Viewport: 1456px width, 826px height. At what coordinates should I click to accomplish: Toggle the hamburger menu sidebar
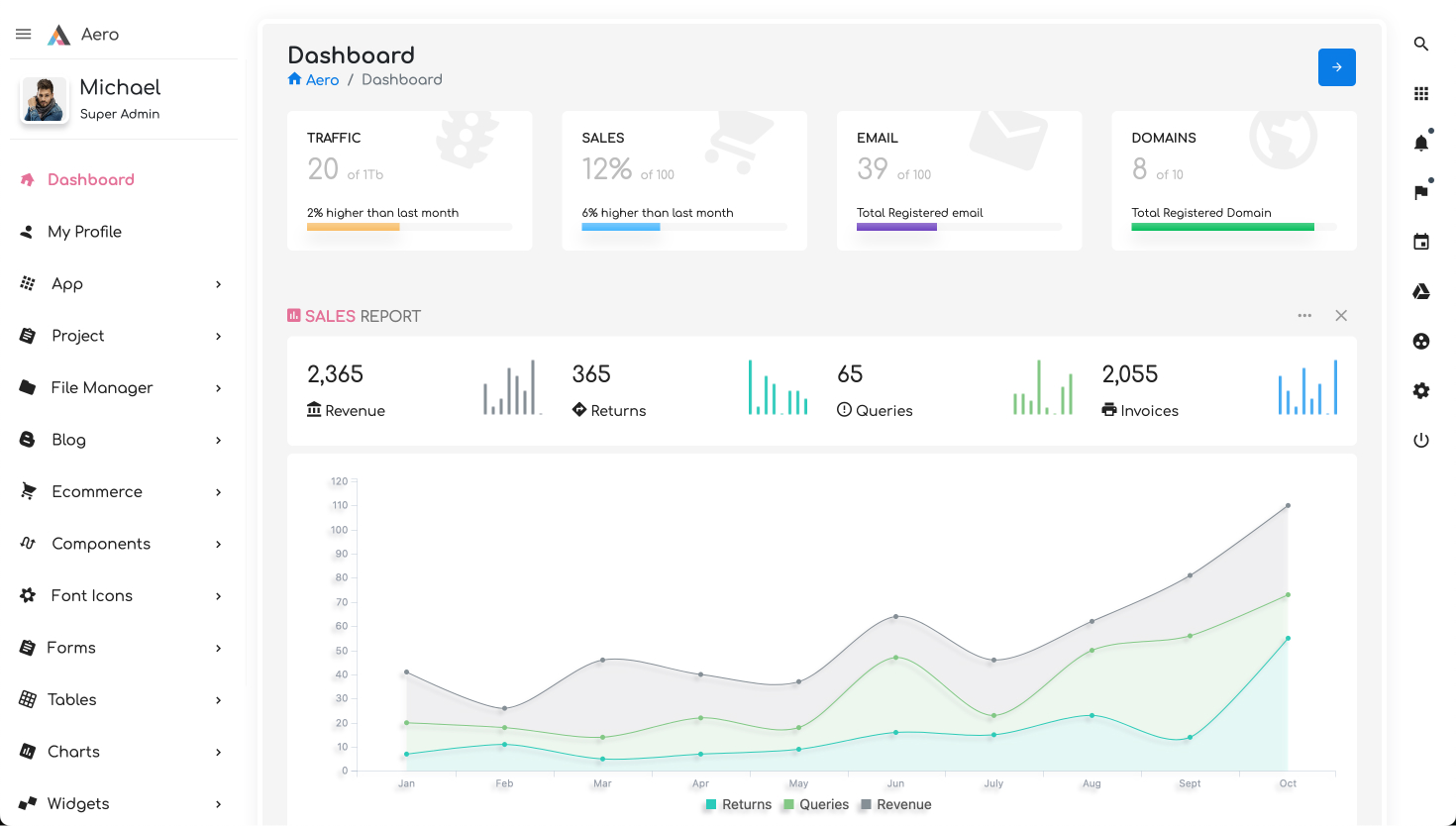coord(24,34)
